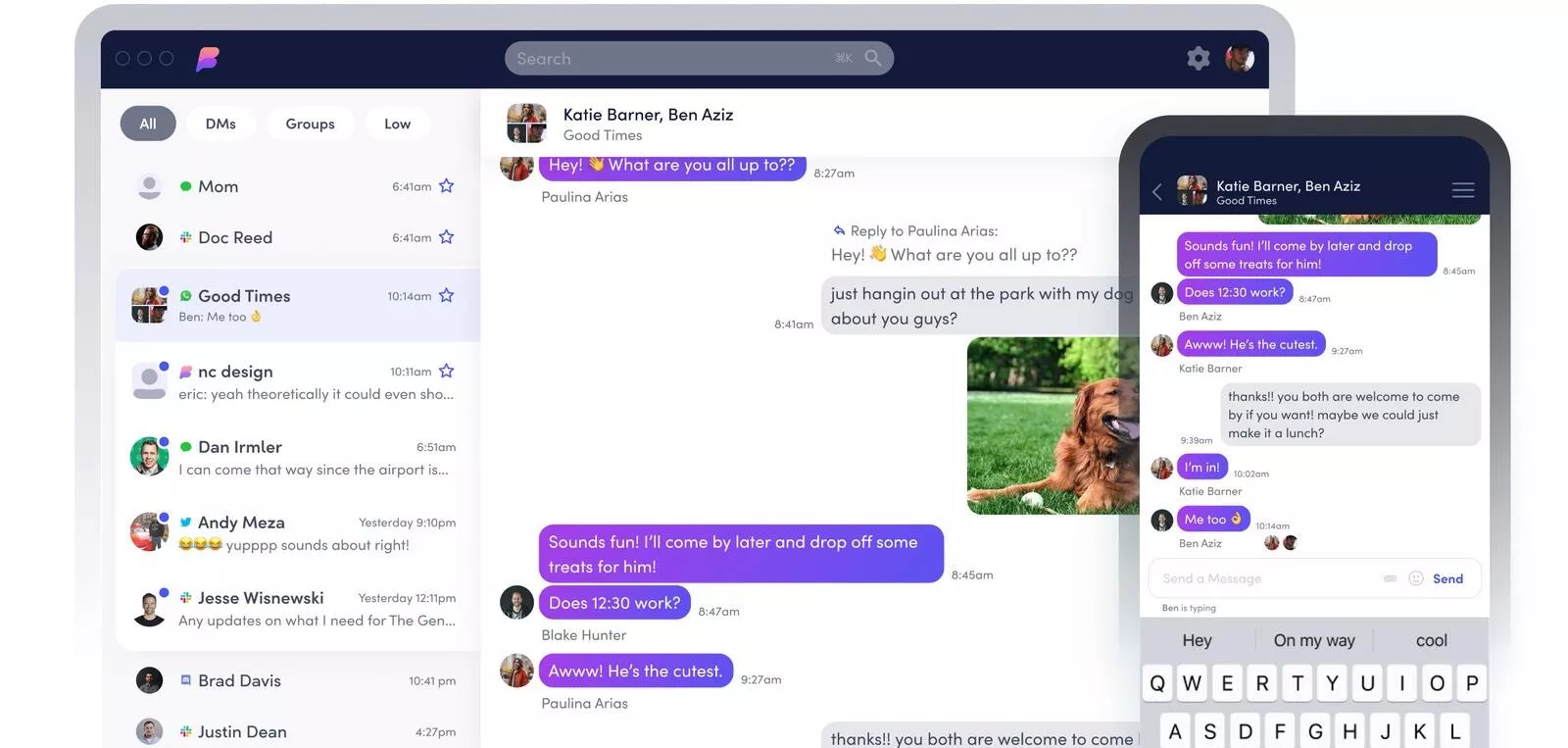1568x748 pixels.
Task: Click Justin Dean's avatar
Action: pyautogui.click(x=149, y=731)
